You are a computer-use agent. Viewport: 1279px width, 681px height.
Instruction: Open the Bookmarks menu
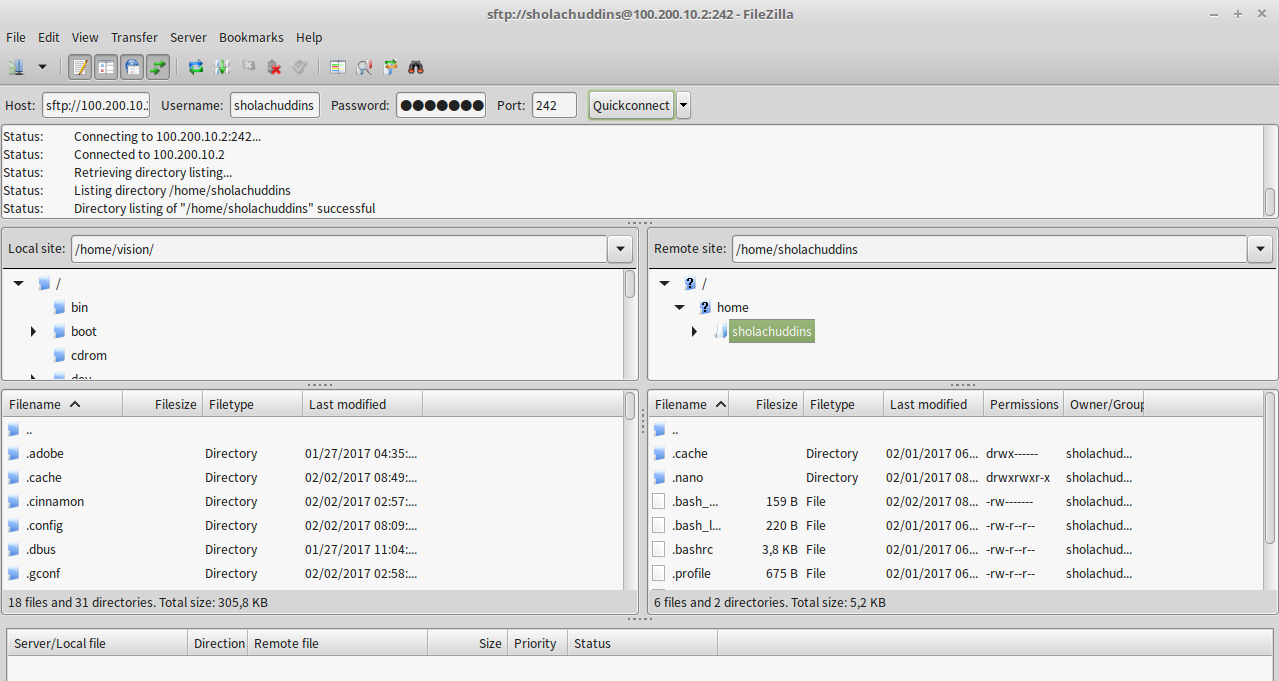click(251, 37)
